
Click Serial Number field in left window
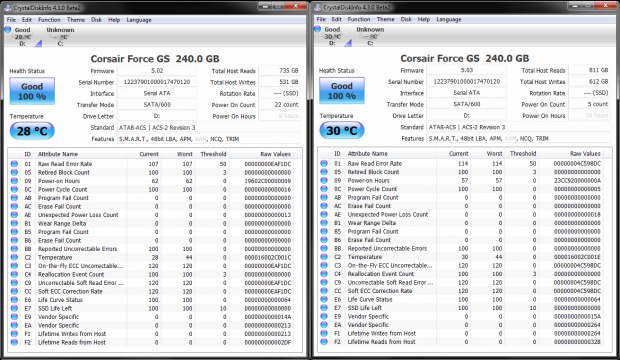(x=157, y=82)
